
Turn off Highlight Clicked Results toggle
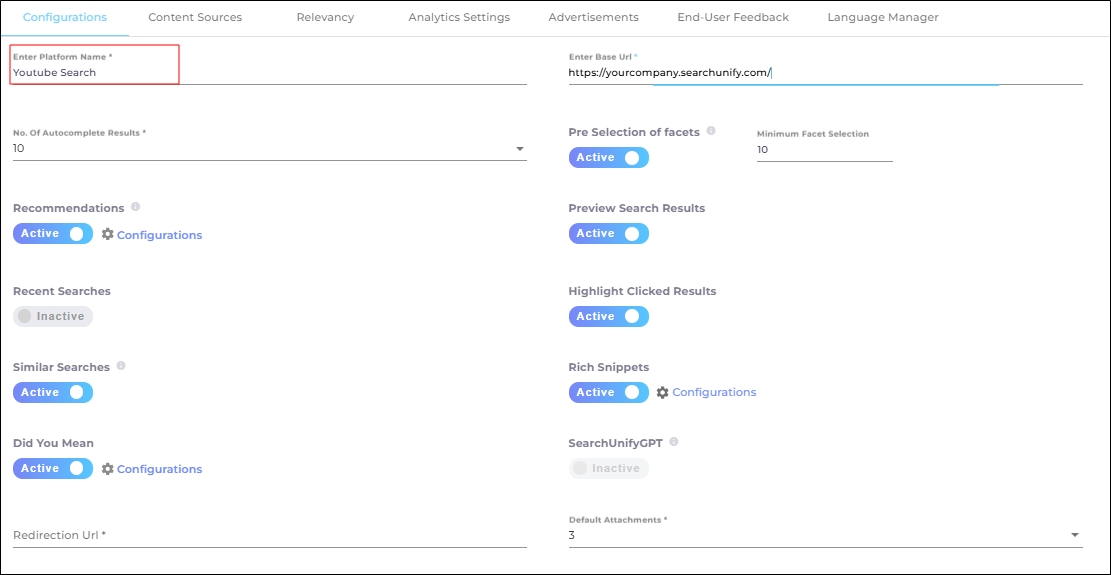608,316
